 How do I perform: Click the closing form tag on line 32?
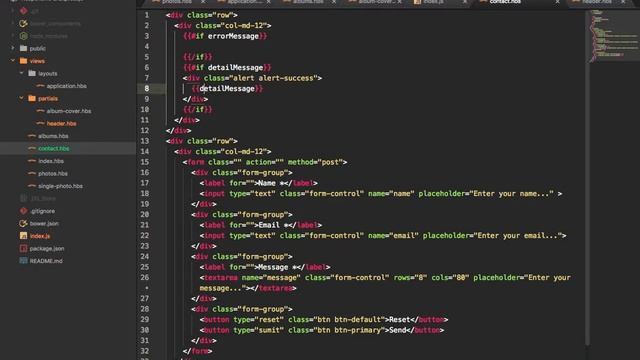click(x=197, y=351)
